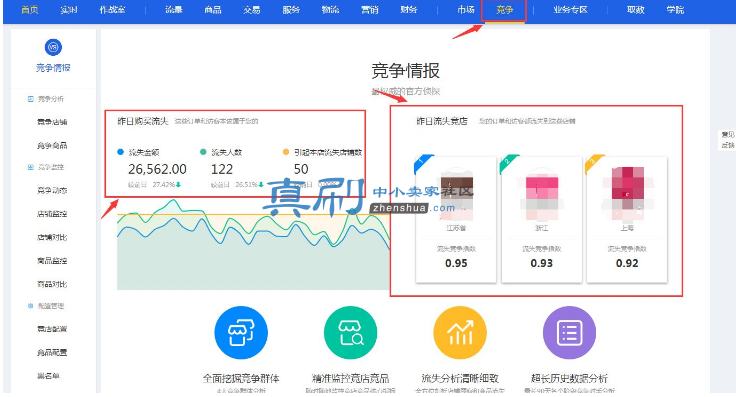Open the 财务 navigation tab
The image size is (736, 397).
408,10
